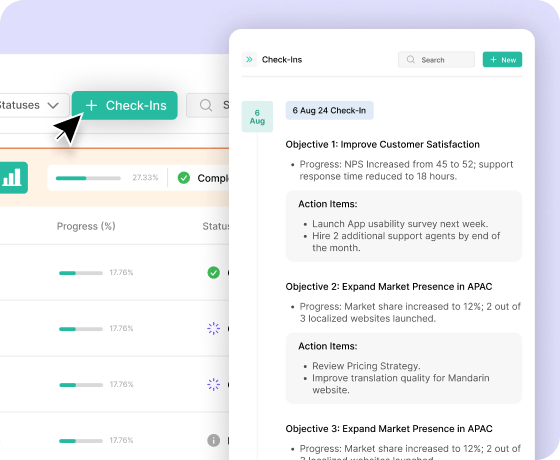Collapse the Check-Ins panel with double-chevron icon

coord(249,60)
